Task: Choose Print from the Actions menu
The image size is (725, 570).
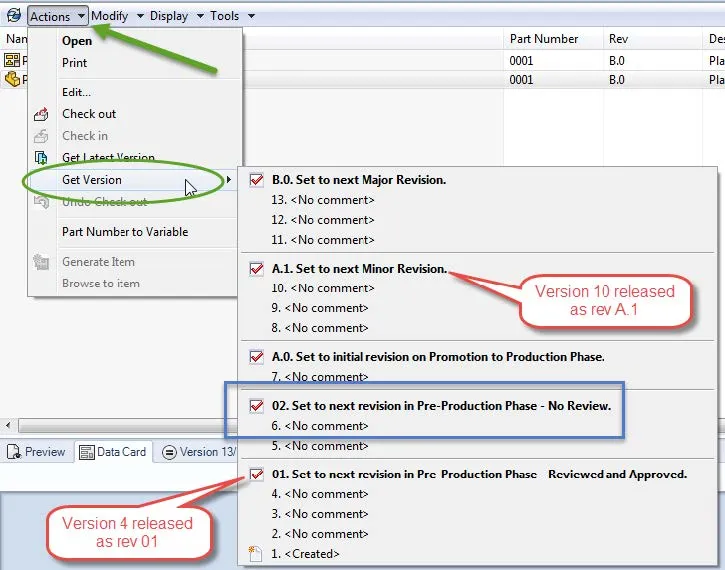Action: (x=74, y=62)
